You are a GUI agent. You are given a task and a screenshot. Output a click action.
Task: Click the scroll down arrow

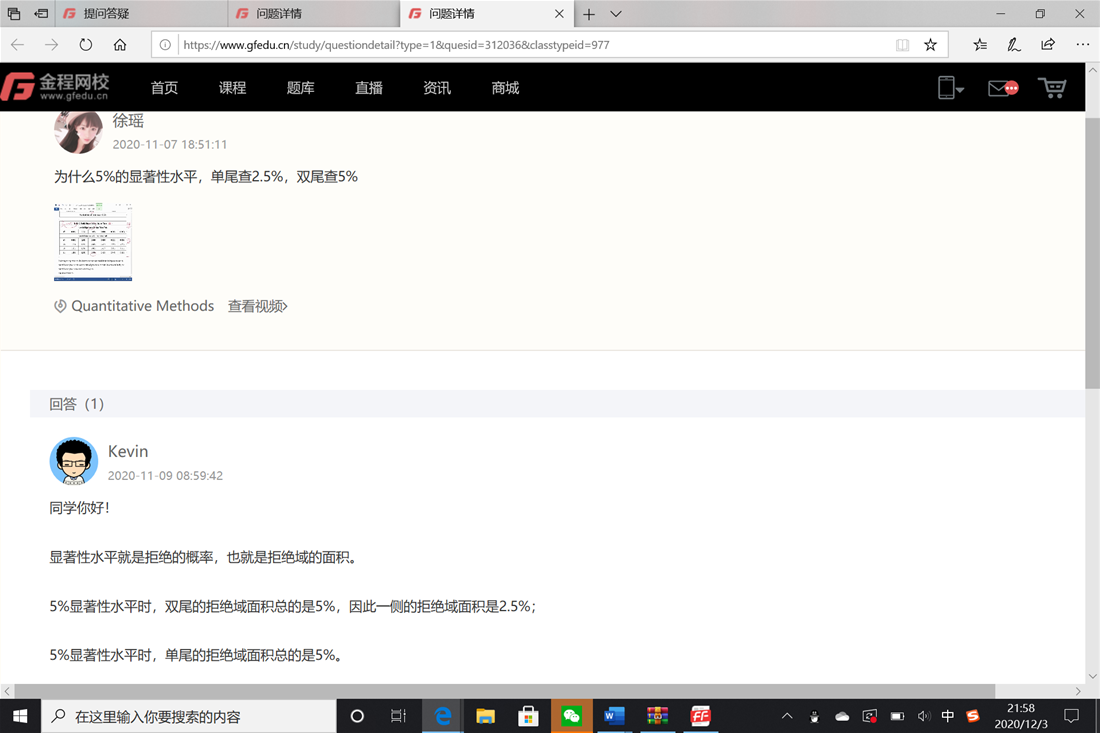tap(1092, 676)
